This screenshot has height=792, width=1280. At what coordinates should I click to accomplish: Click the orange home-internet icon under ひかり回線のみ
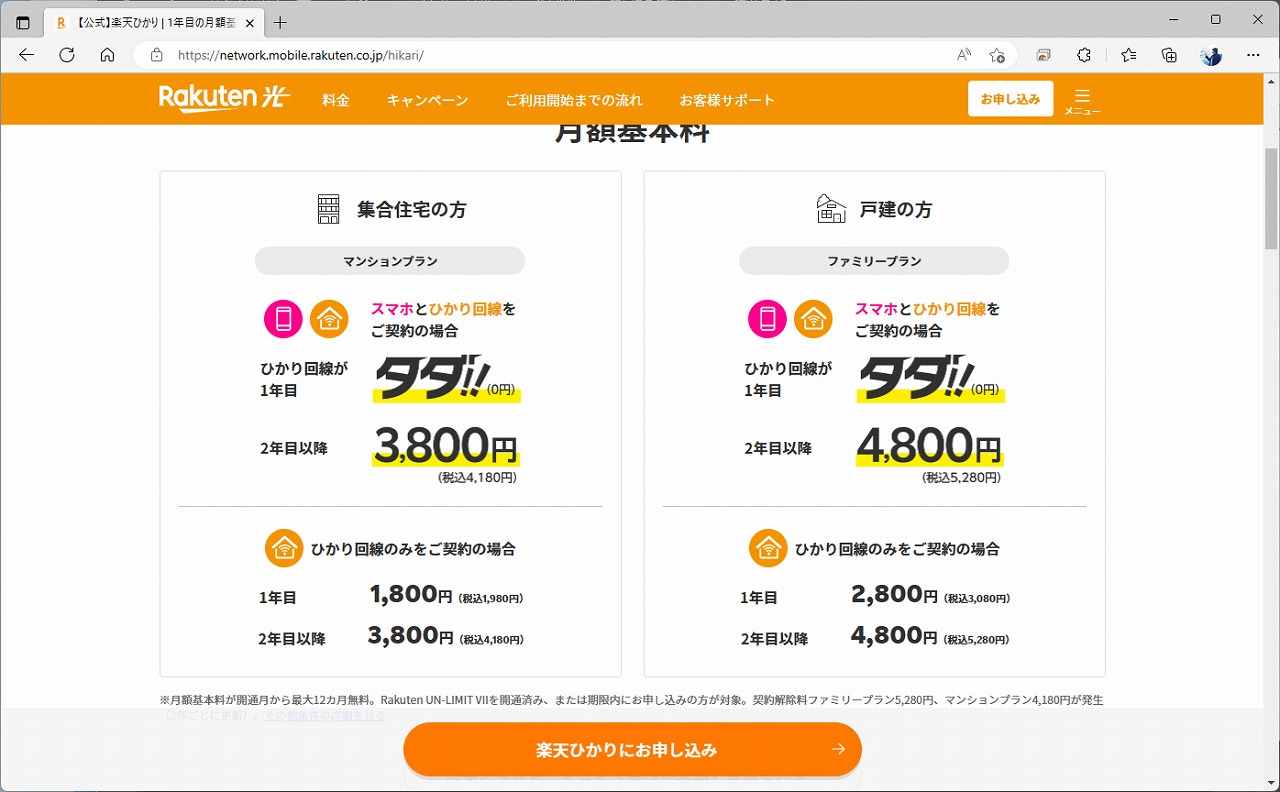[284, 547]
